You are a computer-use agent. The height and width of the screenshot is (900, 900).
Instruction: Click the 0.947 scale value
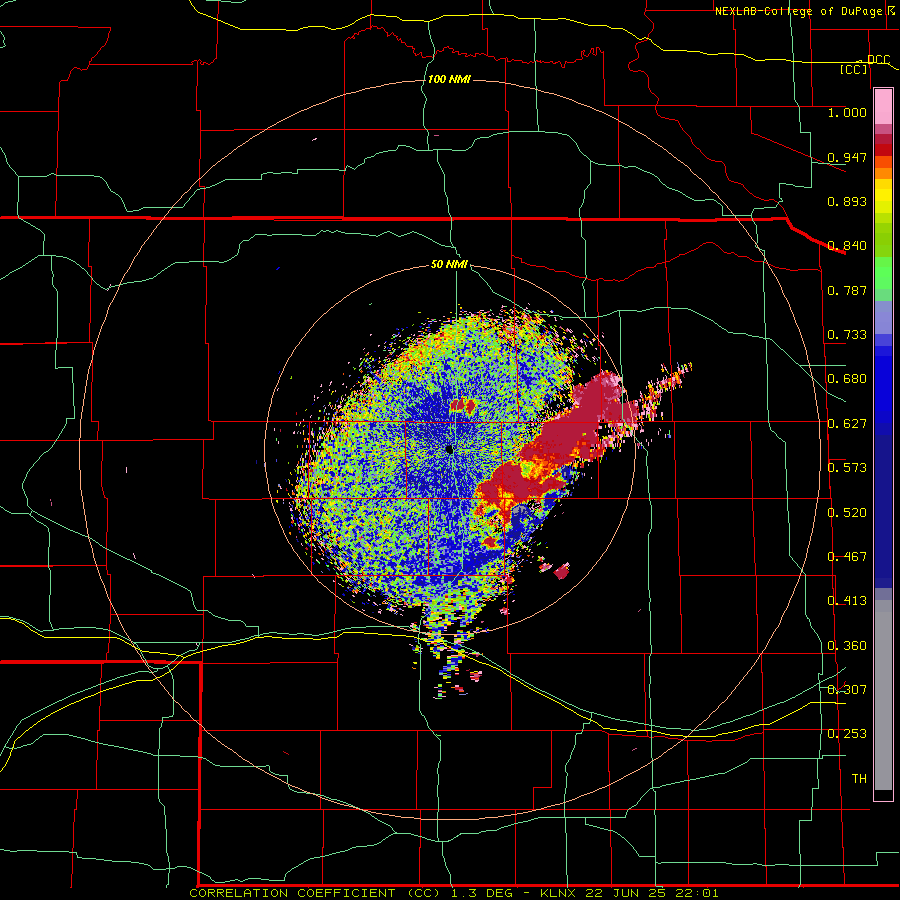[x=847, y=157]
